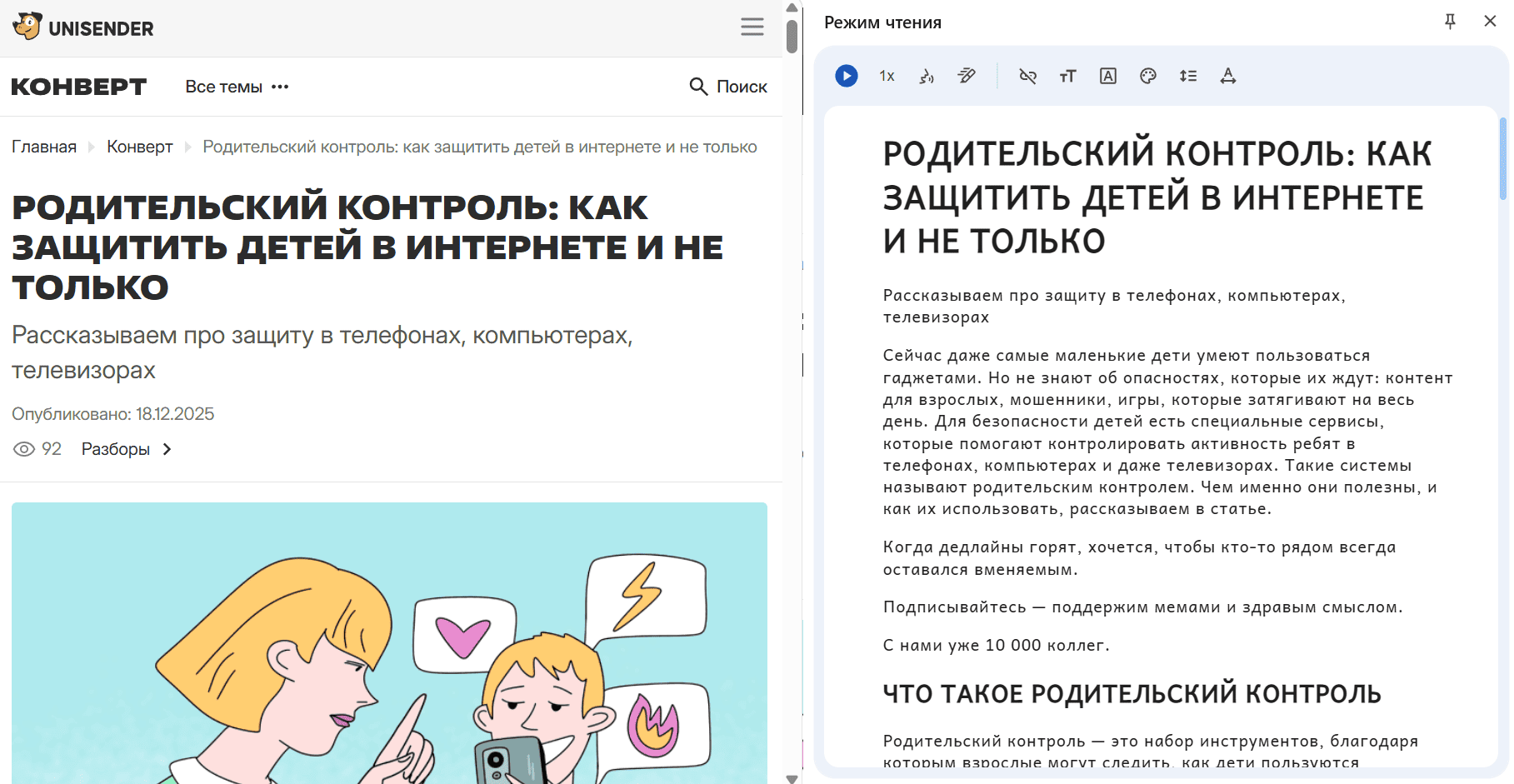The width and height of the screenshot is (1514, 784).
Task: Open the "Конверт" breadcrumb link
Action: click(x=139, y=147)
